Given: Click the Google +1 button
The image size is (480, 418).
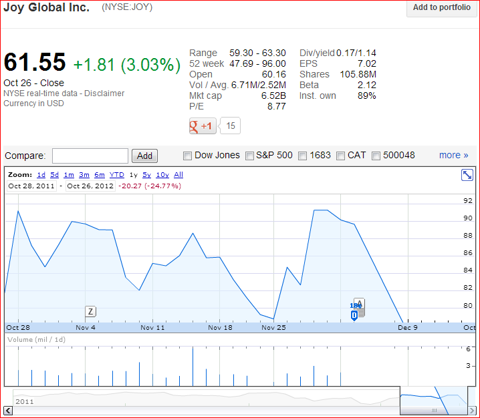Looking at the screenshot, I should tap(203, 126).
